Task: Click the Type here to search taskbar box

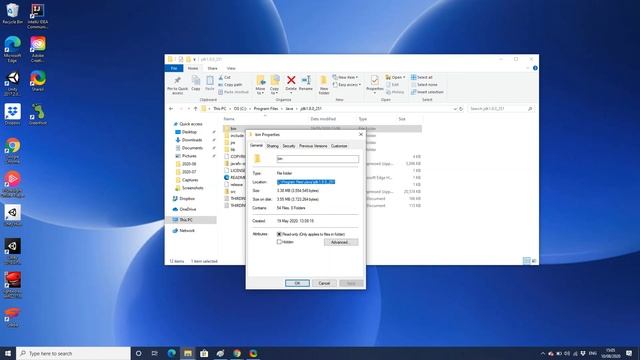Action: coord(73,353)
